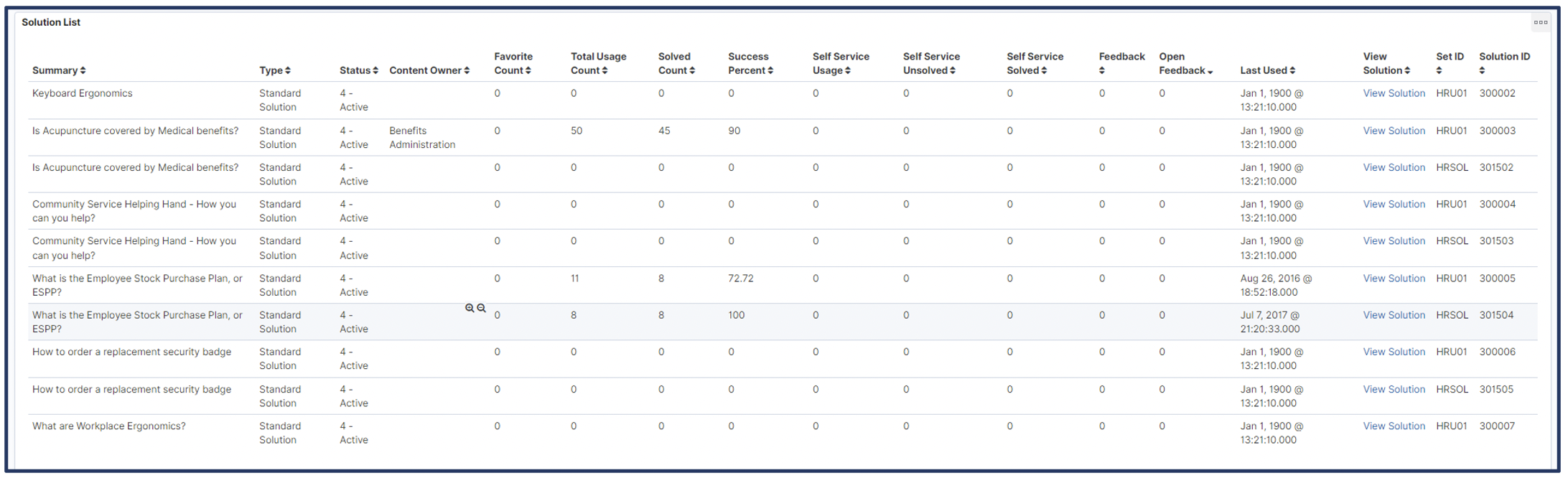This screenshot has width=1568, height=478.
Task: Click the Feedback column header
Action: click(x=1121, y=56)
